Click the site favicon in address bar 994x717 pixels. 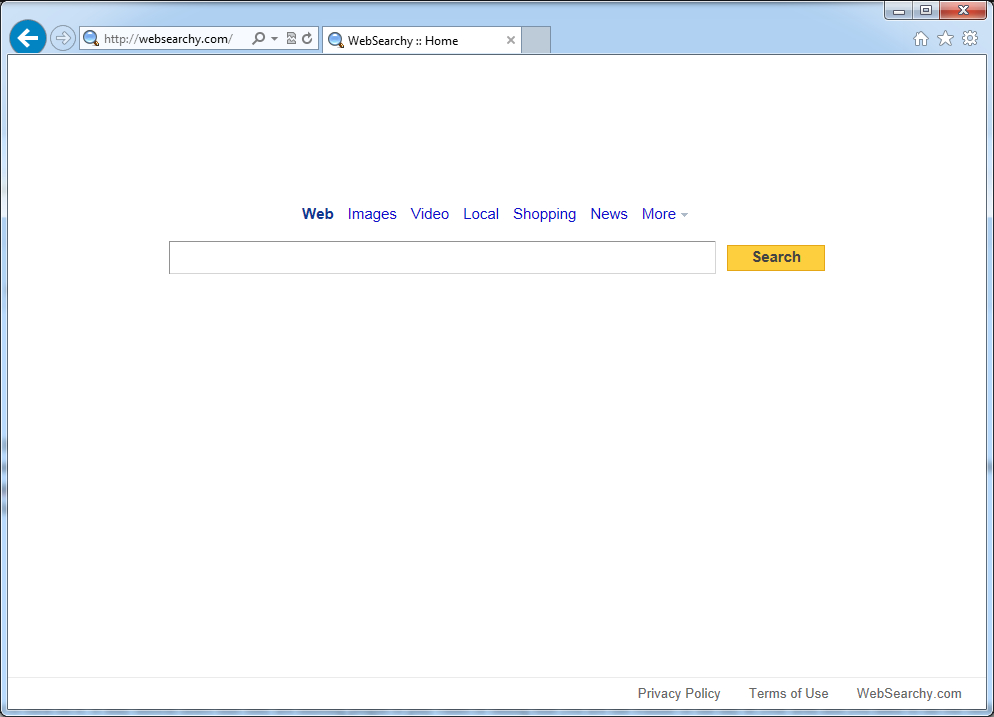pyautogui.click(x=91, y=39)
